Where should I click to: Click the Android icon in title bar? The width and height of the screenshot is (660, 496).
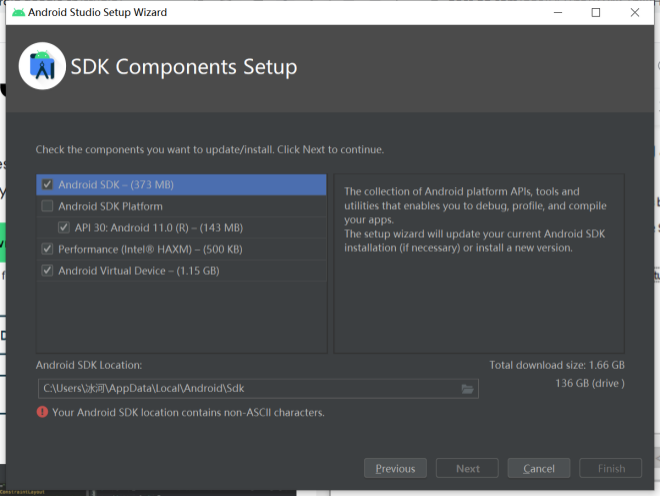(18, 13)
